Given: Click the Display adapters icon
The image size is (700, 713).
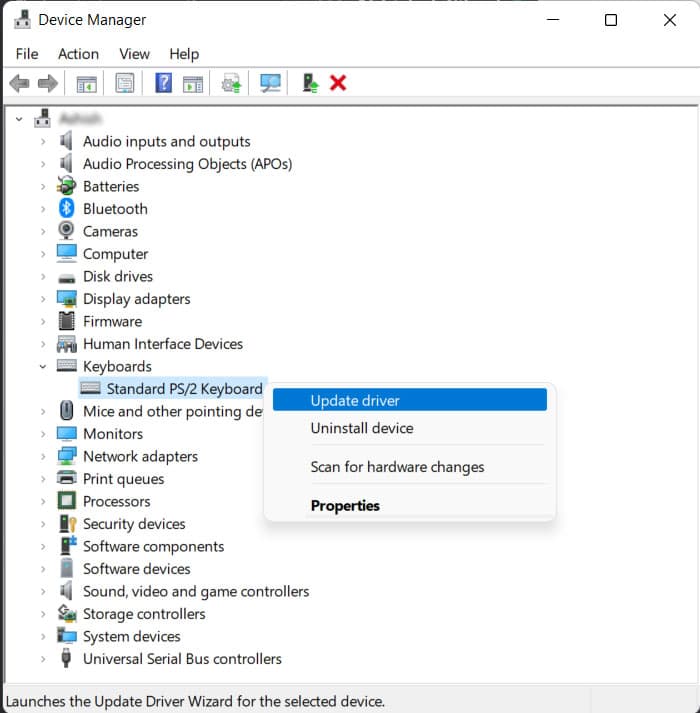Looking at the screenshot, I should point(67,298).
